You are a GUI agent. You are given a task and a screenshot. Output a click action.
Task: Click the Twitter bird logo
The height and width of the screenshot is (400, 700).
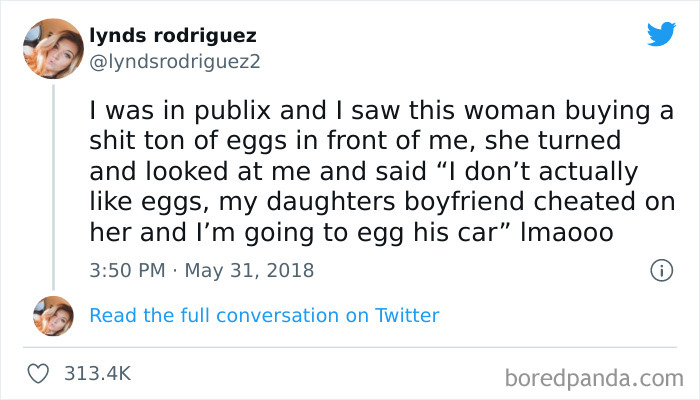(x=660, y=35)
